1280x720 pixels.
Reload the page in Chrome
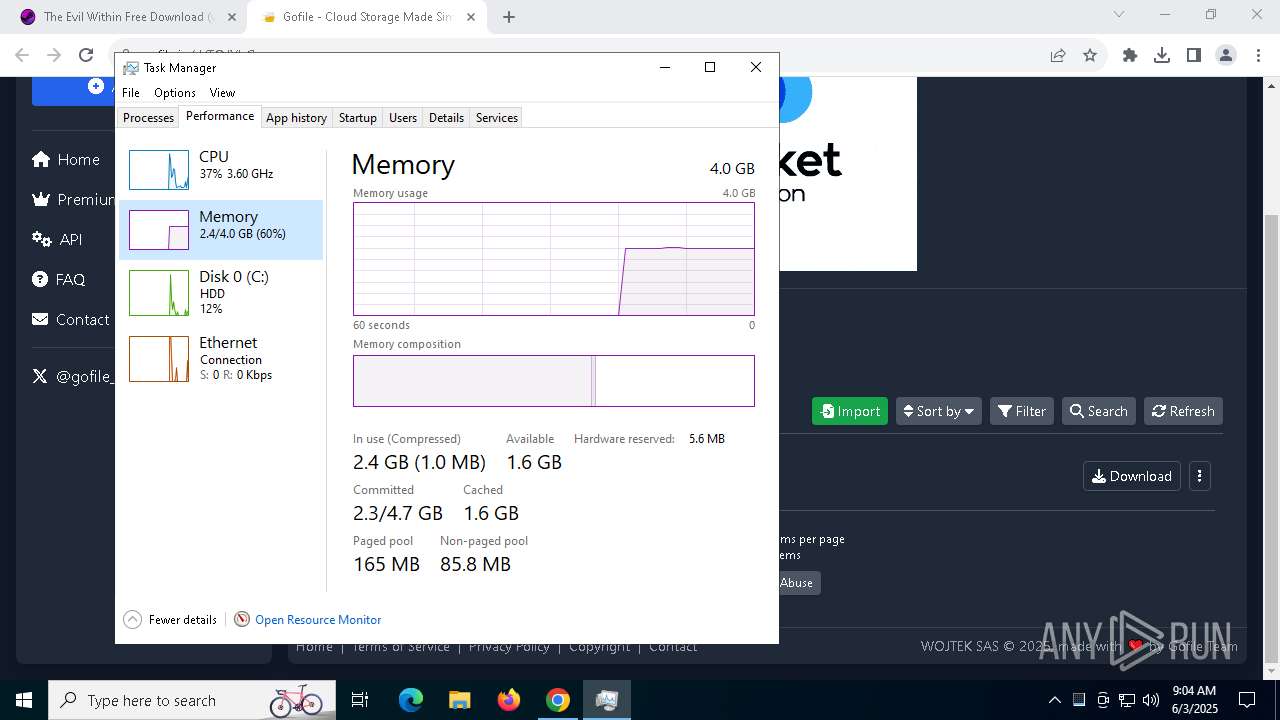click(x=86, y=55)
